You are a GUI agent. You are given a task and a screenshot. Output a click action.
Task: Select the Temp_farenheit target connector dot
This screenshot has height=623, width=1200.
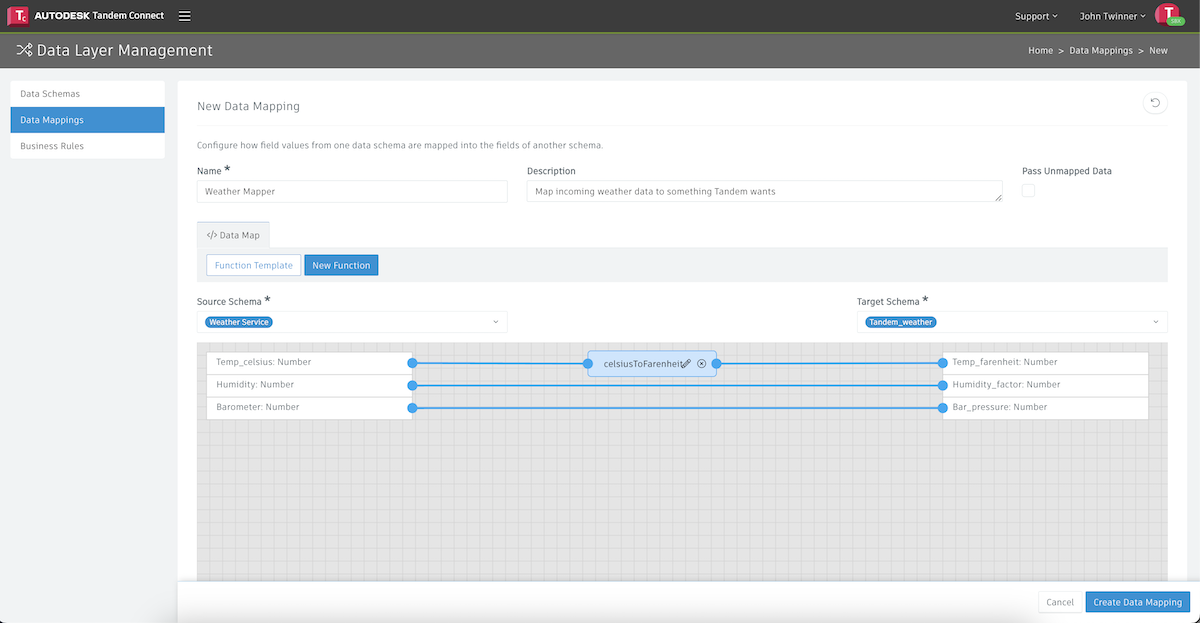click(943, 363)
